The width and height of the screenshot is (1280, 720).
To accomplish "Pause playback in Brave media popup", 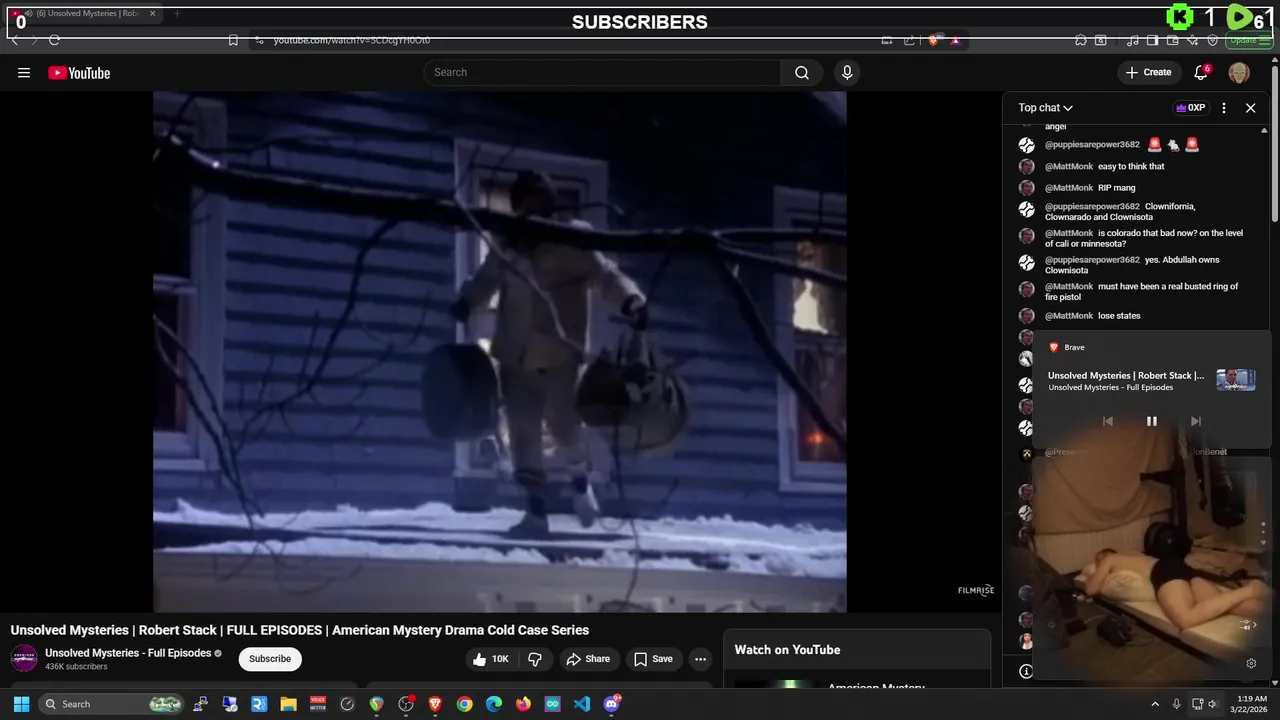I will (x=1151, y=421).
